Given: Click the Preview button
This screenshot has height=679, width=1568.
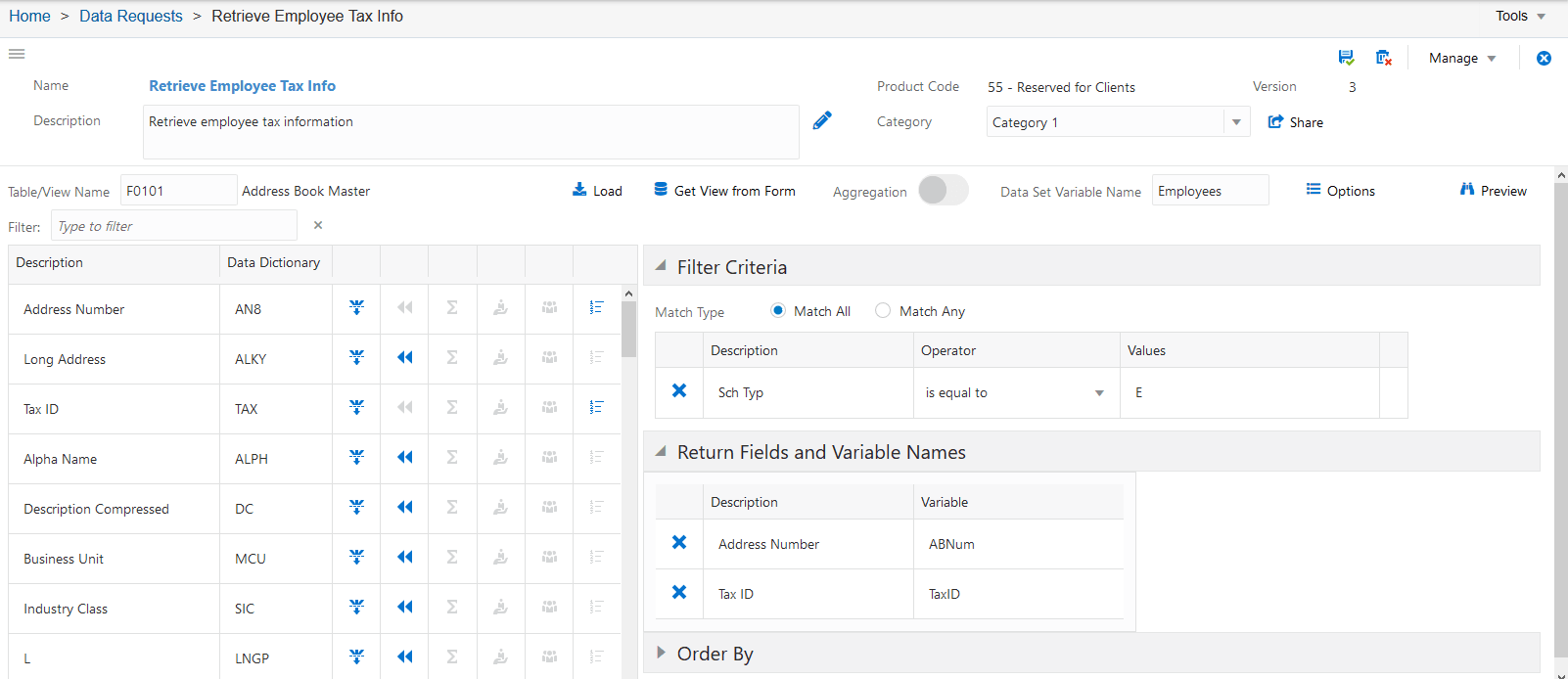Looking at the screenshot, I should [1493, 191].
